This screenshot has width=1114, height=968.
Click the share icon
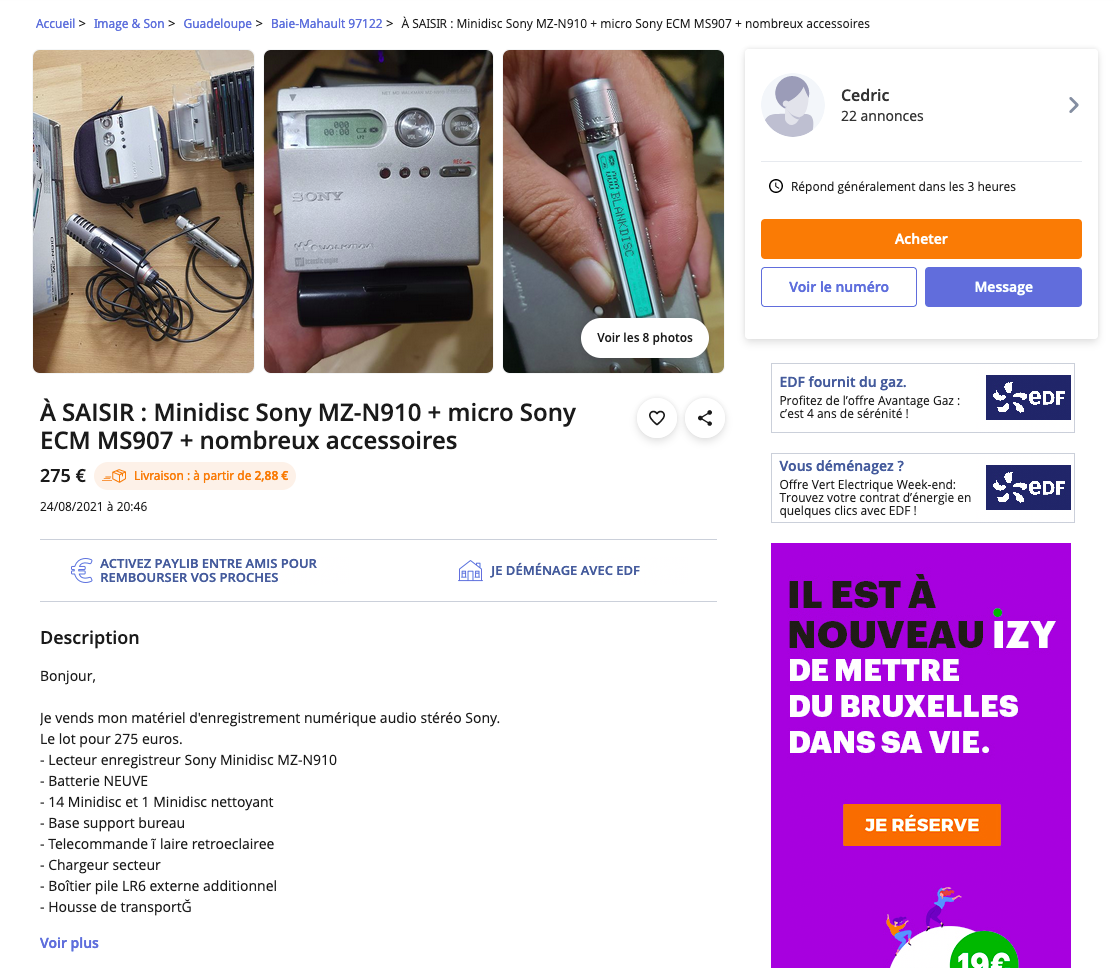(x=705, y=418)
